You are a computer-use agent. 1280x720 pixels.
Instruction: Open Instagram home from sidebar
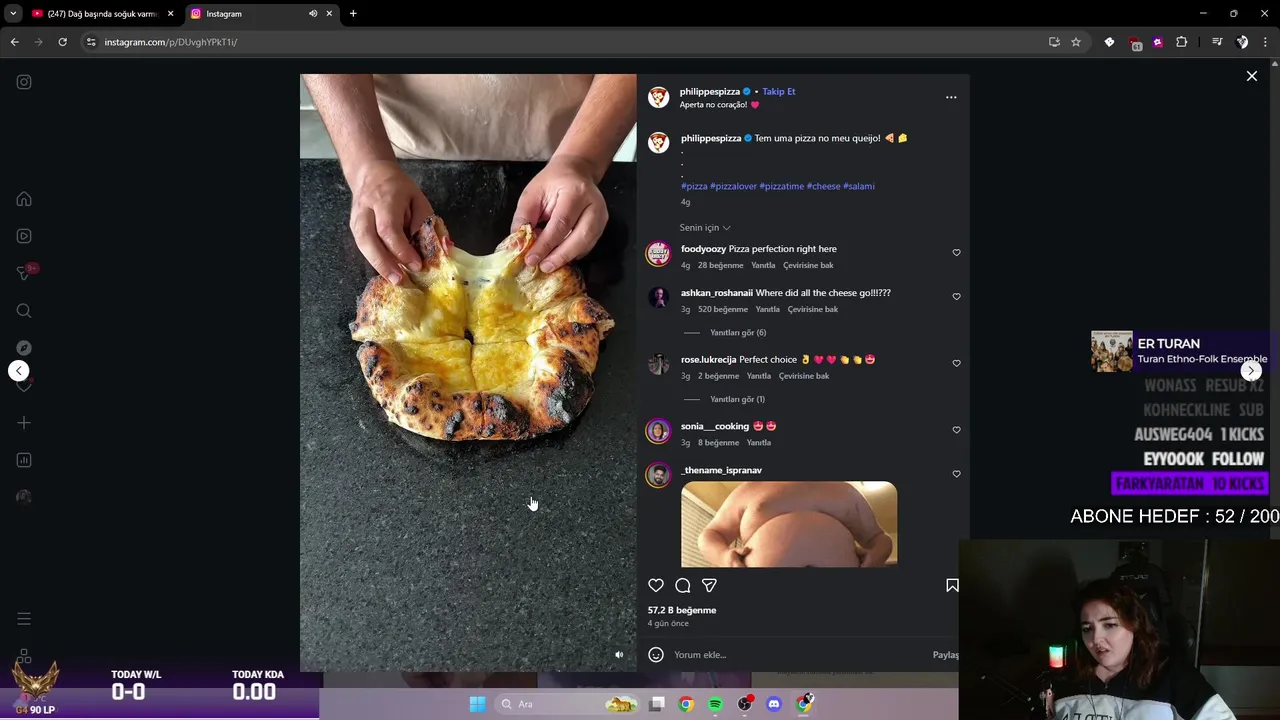click(24, 199)
